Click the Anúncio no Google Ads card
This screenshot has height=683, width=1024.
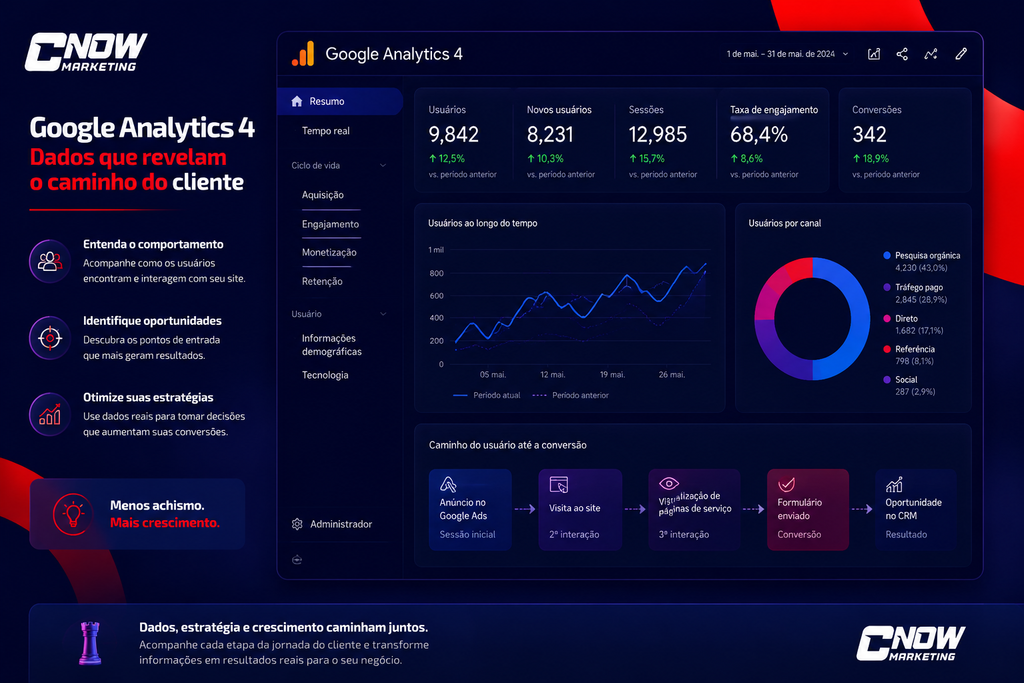click(x=470, y=509)
